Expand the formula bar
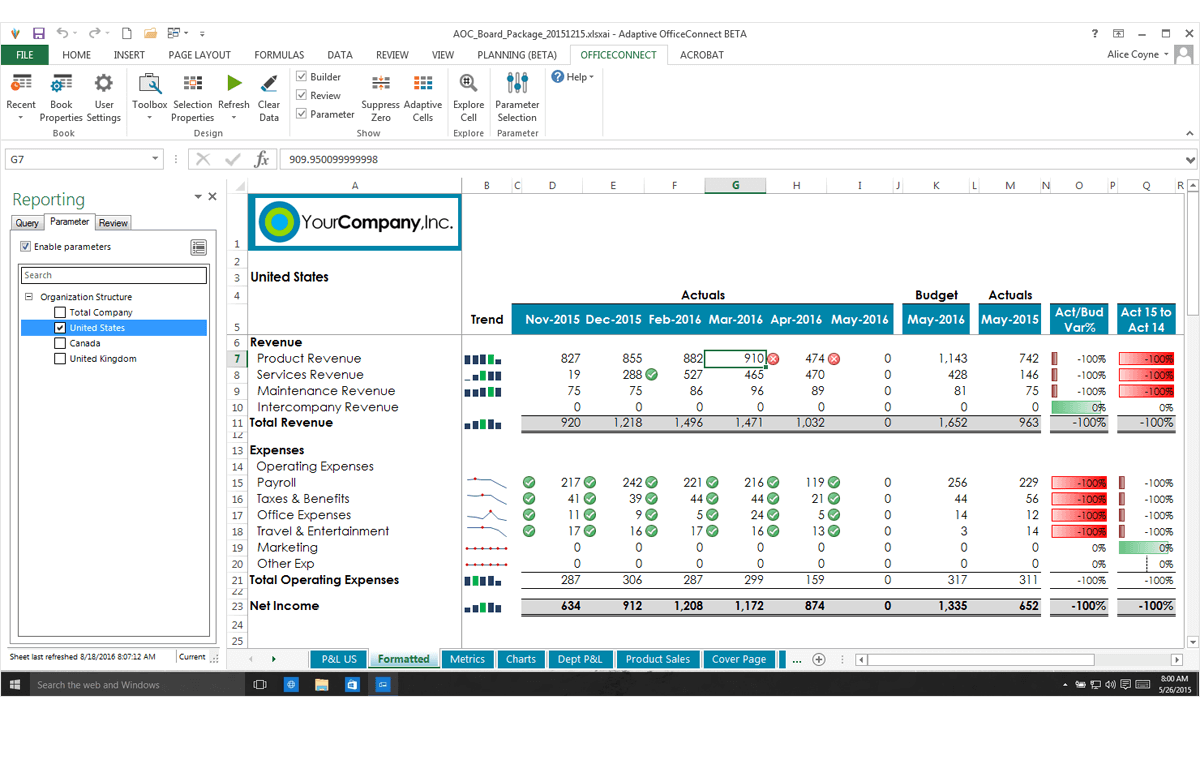Screen dimensions: 1200x763 (1190, 159)
